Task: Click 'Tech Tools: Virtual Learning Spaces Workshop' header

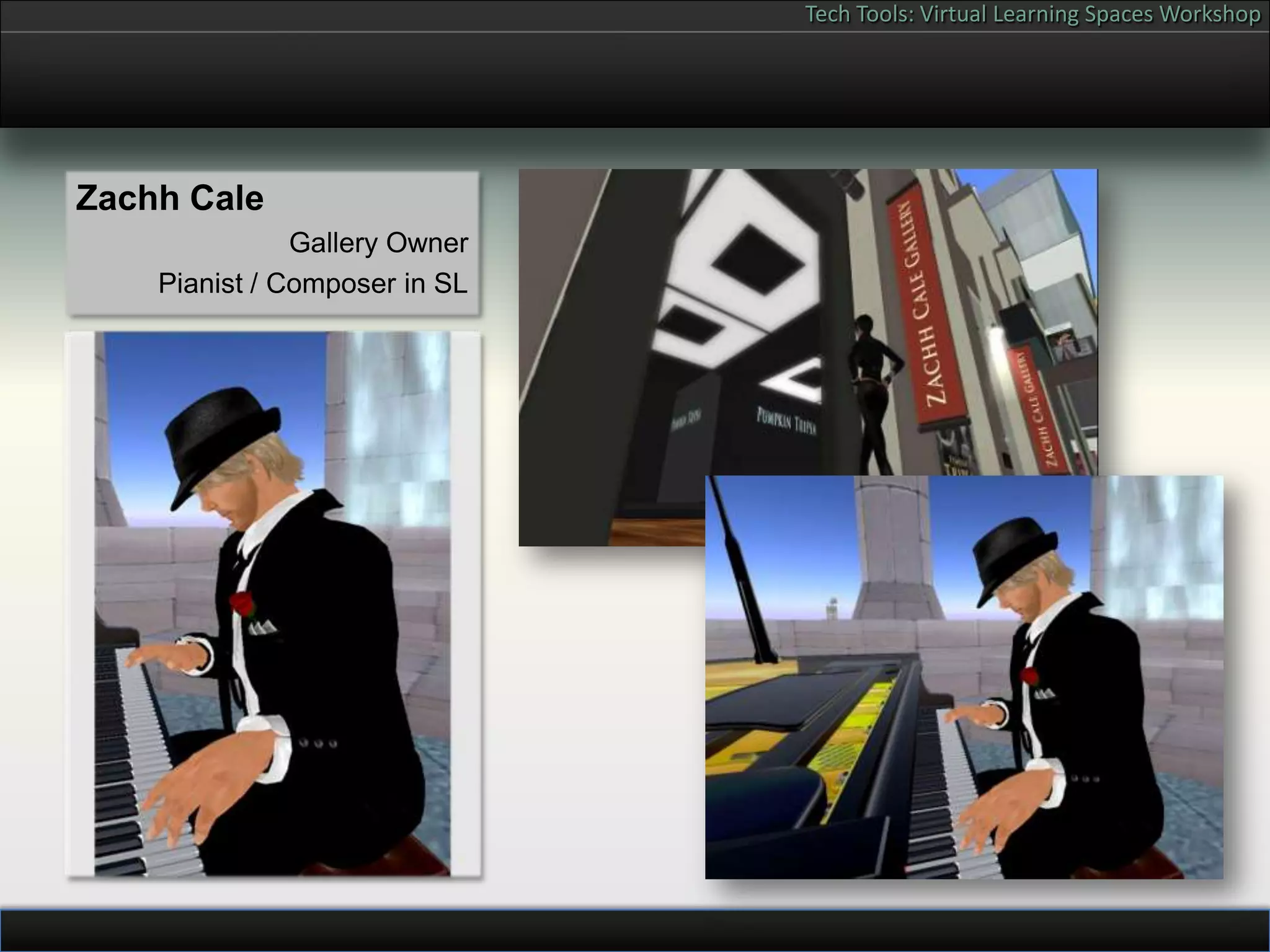Action: pyautogui.click(x=1032, y=14)
